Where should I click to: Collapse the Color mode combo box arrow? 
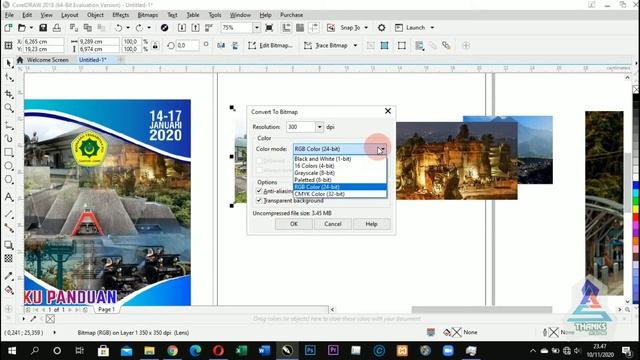click(381, 149)
